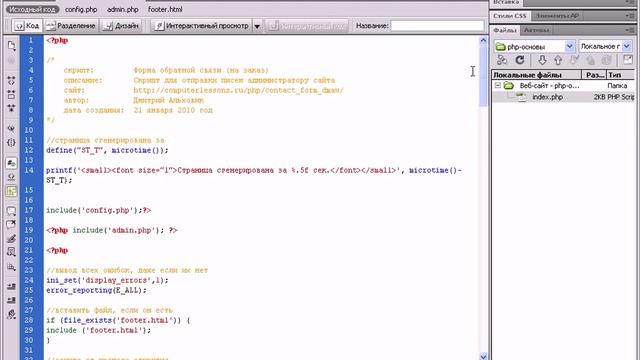Click the site folder icon in file tree

coord(509,86)
